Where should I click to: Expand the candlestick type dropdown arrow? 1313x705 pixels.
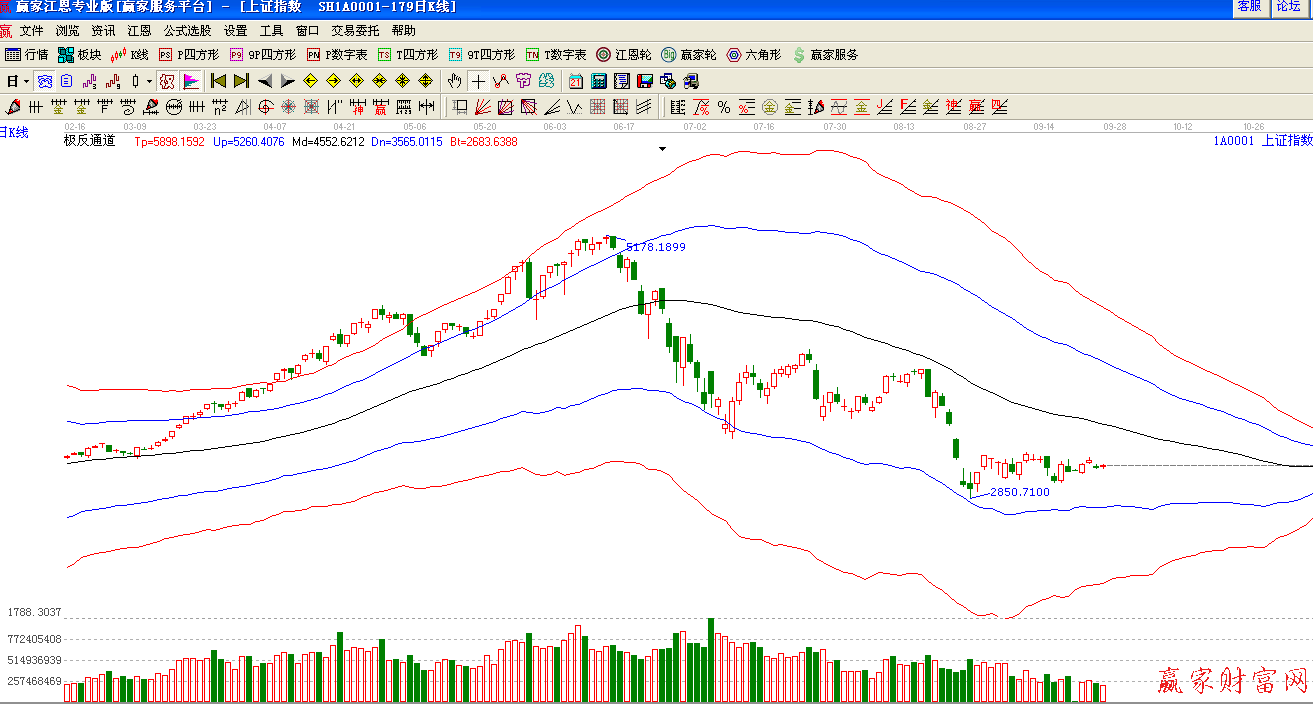pos(149,81)
